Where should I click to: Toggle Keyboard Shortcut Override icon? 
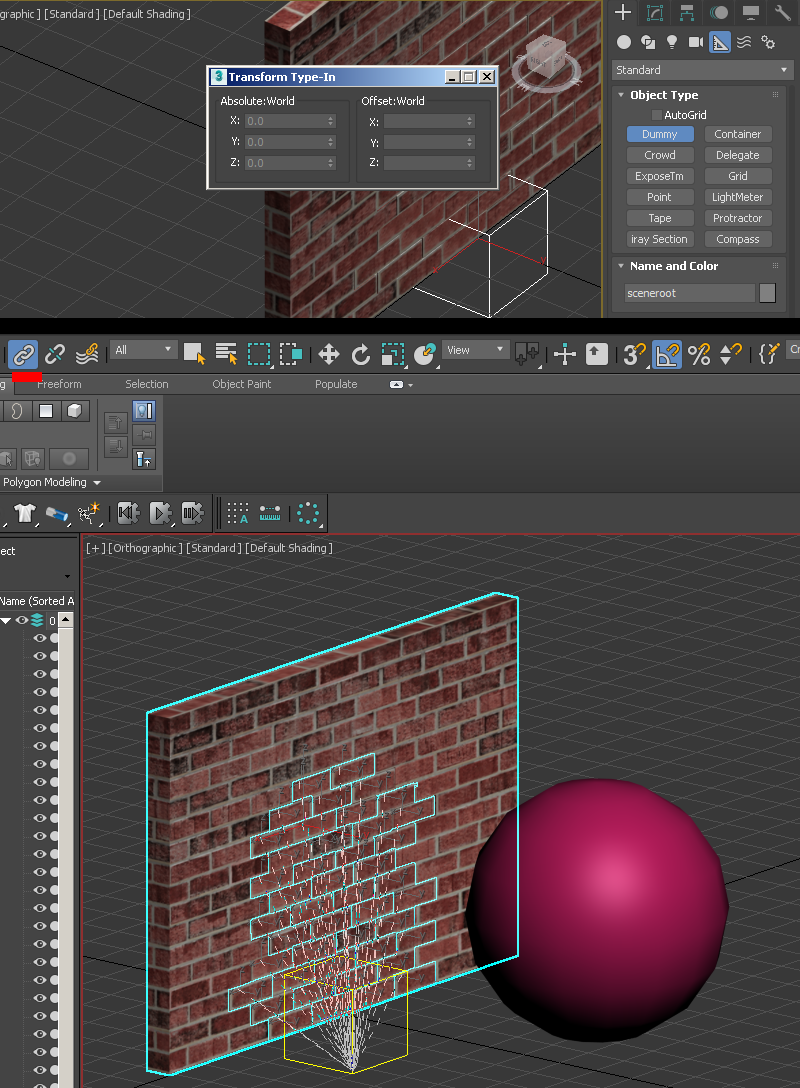pyautogui.click(x=597, y=355)
